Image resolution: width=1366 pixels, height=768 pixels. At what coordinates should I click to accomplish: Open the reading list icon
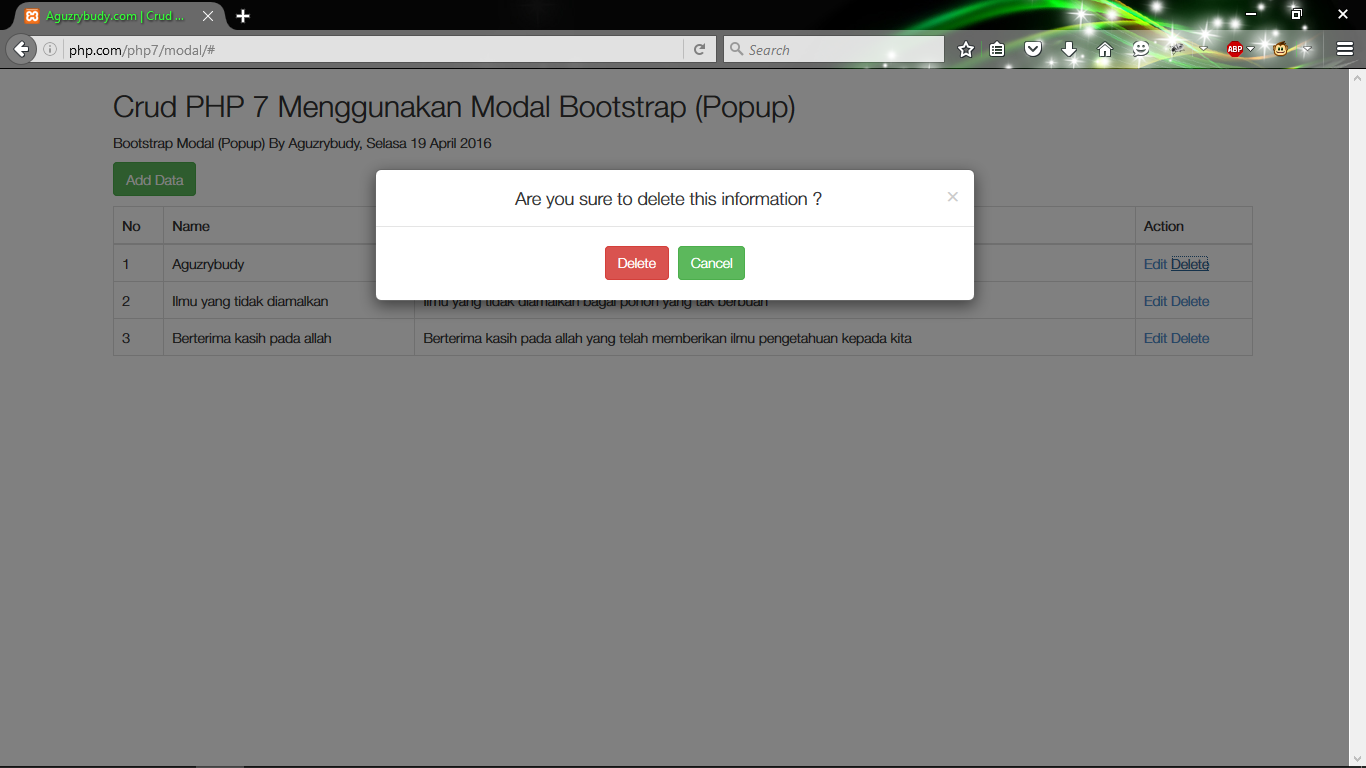coord(997,48)
